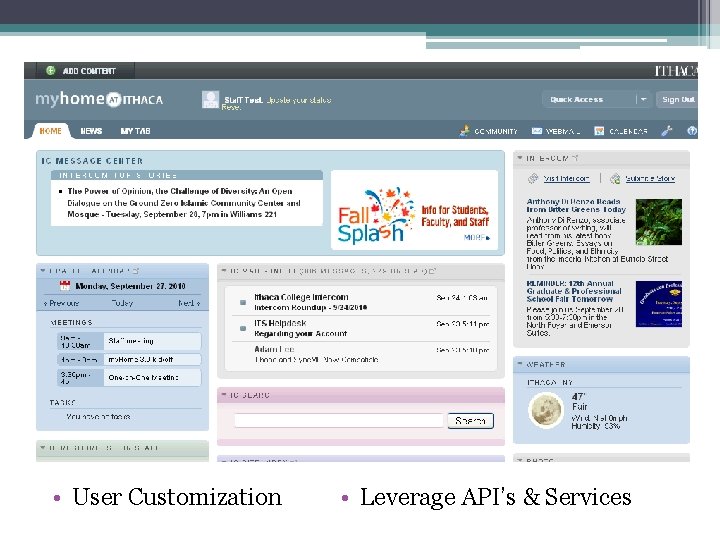Click the Update your status link
Image resolution: width=720 pixels, height=540 pixels.
tap(298, 100)
